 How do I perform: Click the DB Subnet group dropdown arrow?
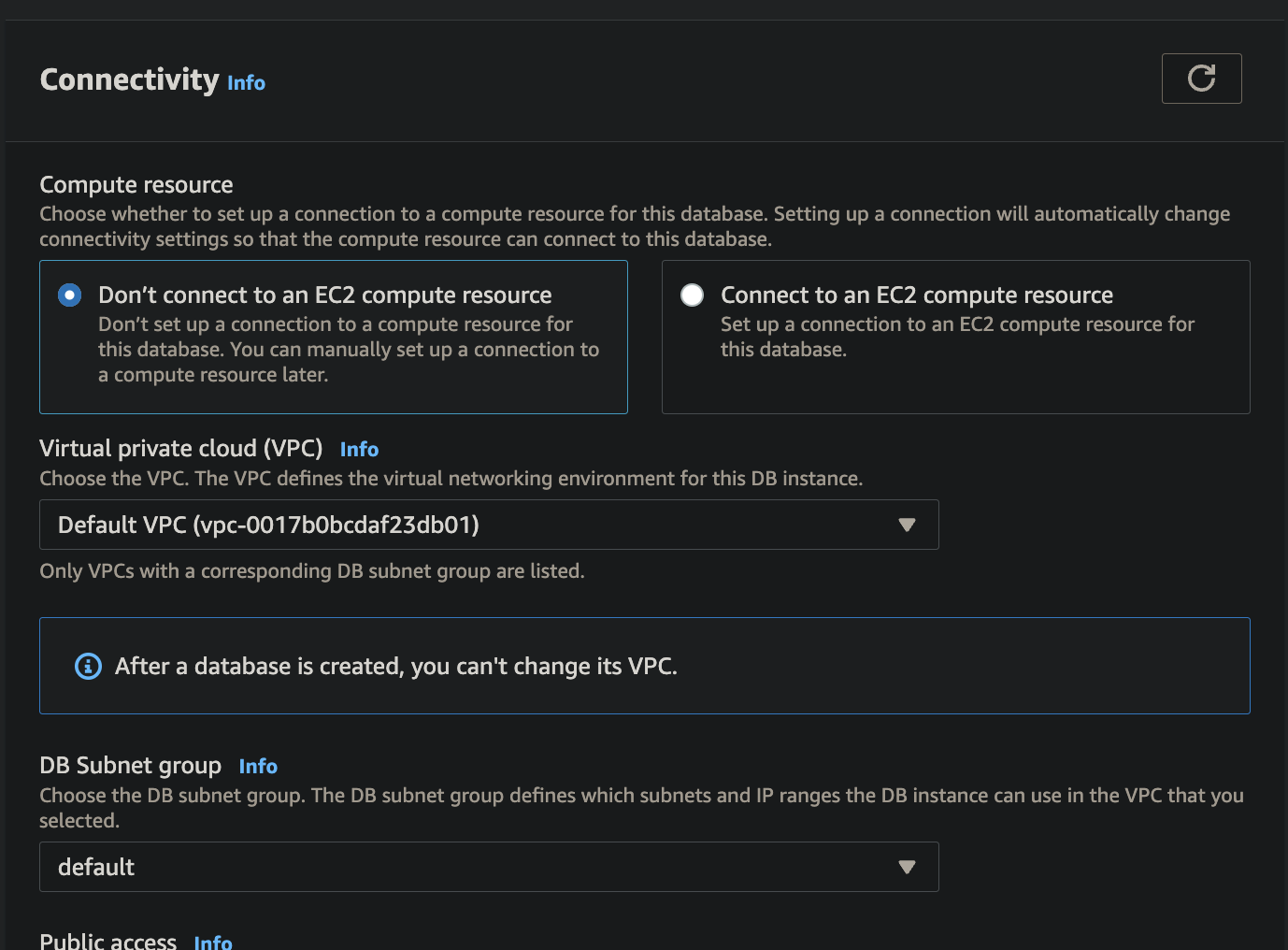[x=906, y=867]
